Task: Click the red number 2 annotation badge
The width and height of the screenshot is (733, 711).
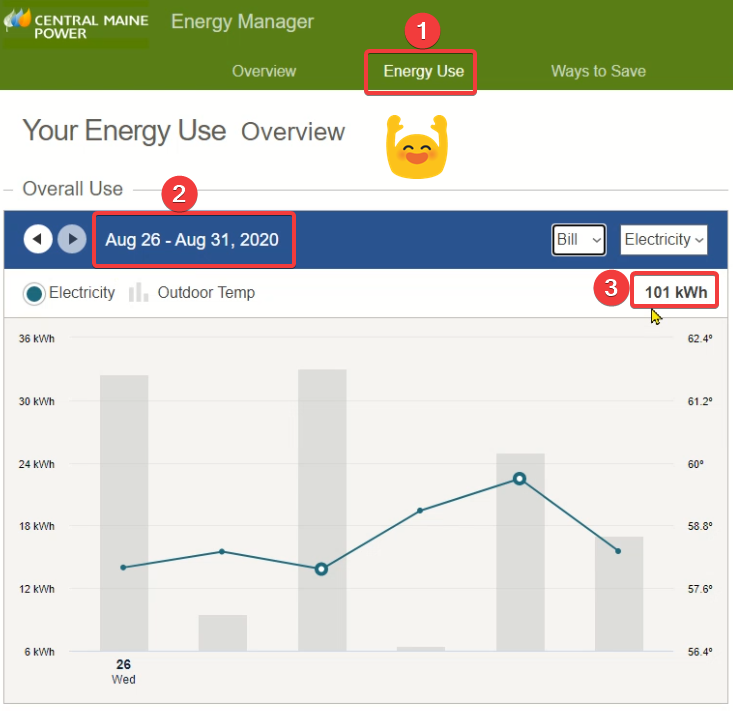Action: [178, 194]
